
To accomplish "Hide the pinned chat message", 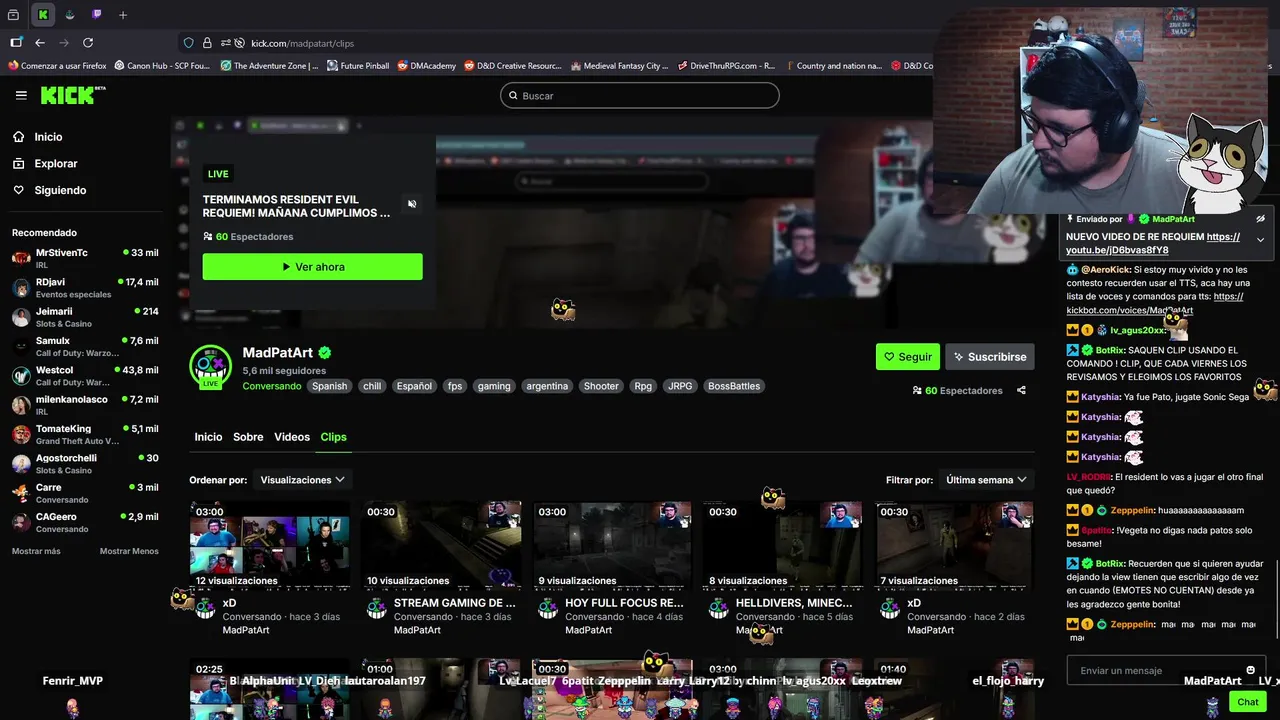I will tap(1260, 219).
